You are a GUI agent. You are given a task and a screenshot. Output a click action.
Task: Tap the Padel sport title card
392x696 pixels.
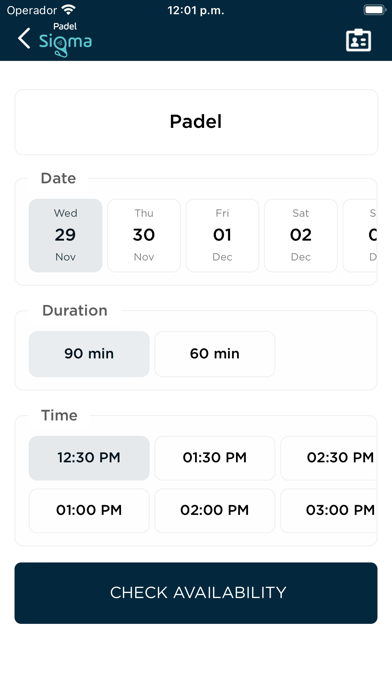[196, 122]
